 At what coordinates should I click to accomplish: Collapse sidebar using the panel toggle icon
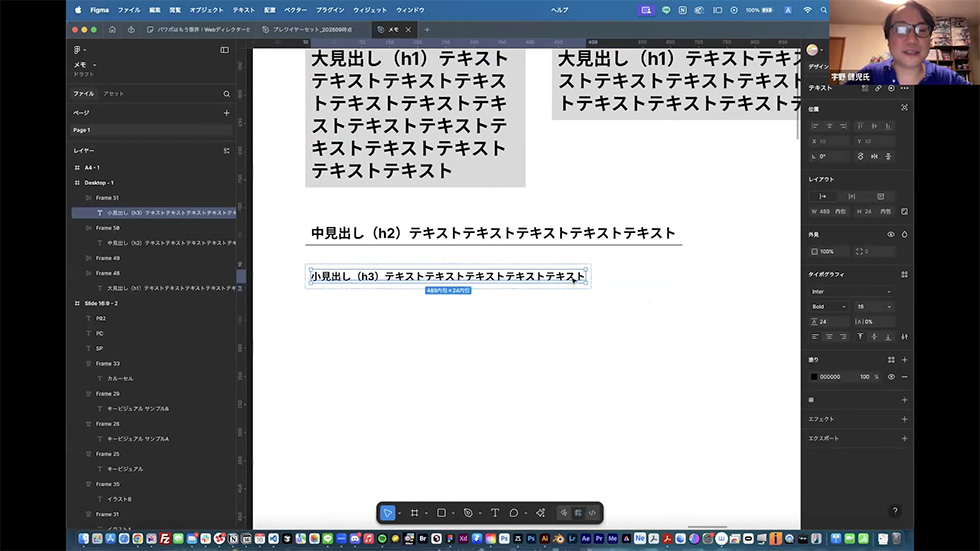coord(224,50)
